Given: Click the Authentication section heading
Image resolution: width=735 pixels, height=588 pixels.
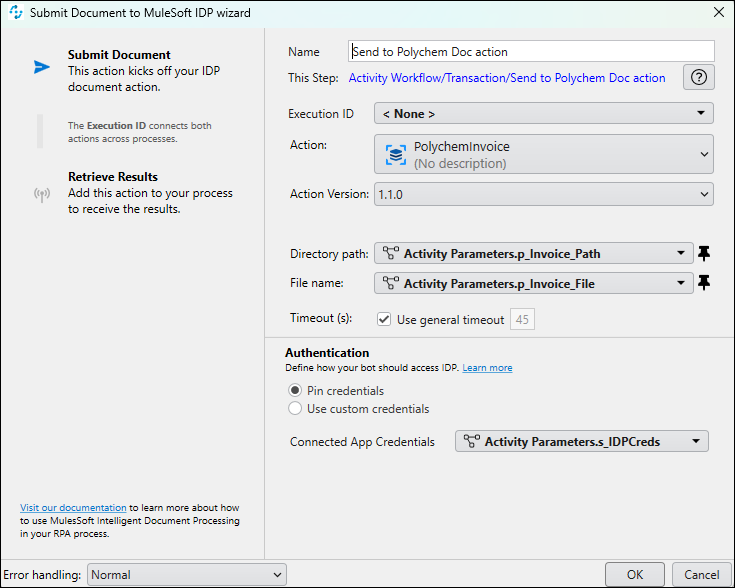Looking at the screenshot, I should click(327, 353).
